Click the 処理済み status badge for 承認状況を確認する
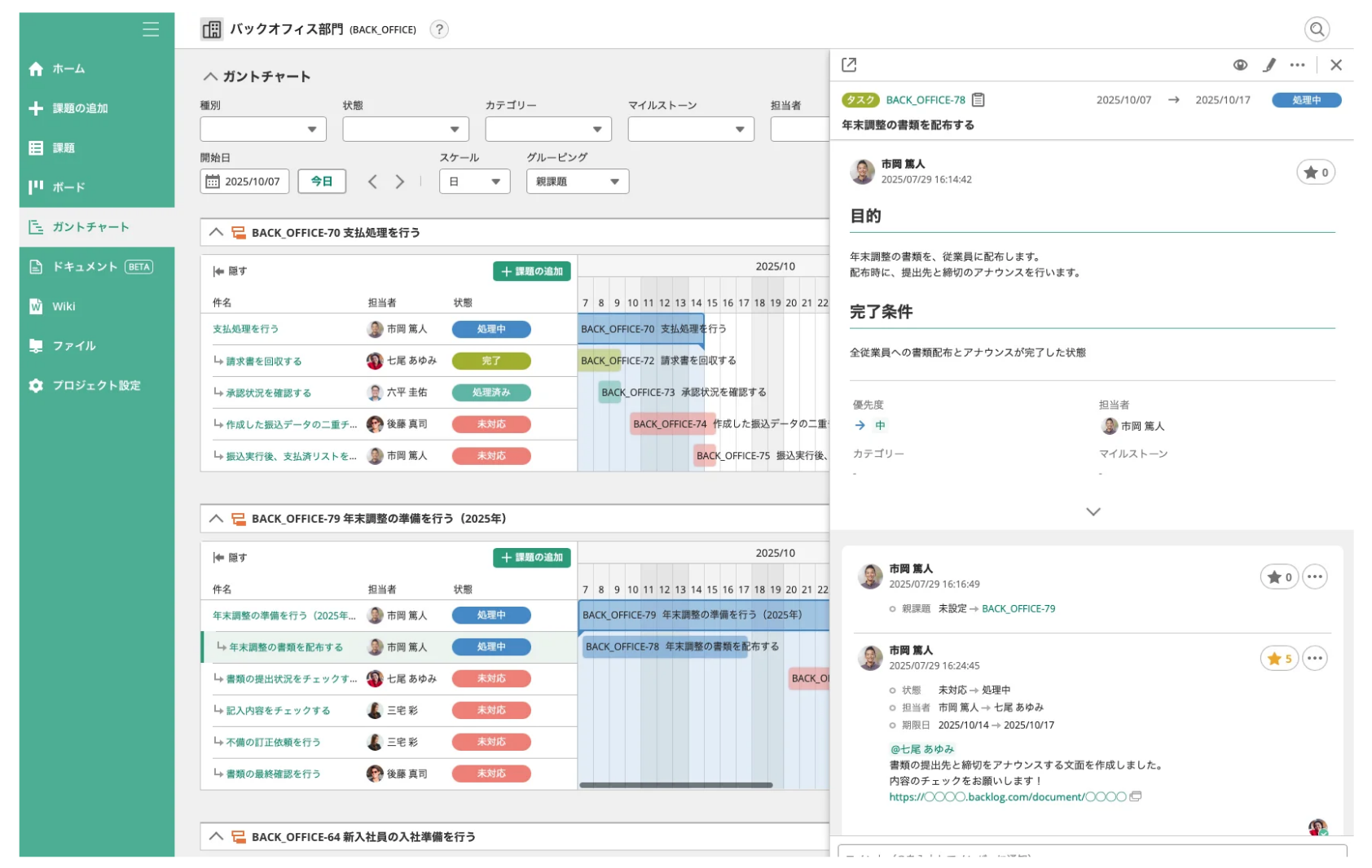 [x=491, y=392]
